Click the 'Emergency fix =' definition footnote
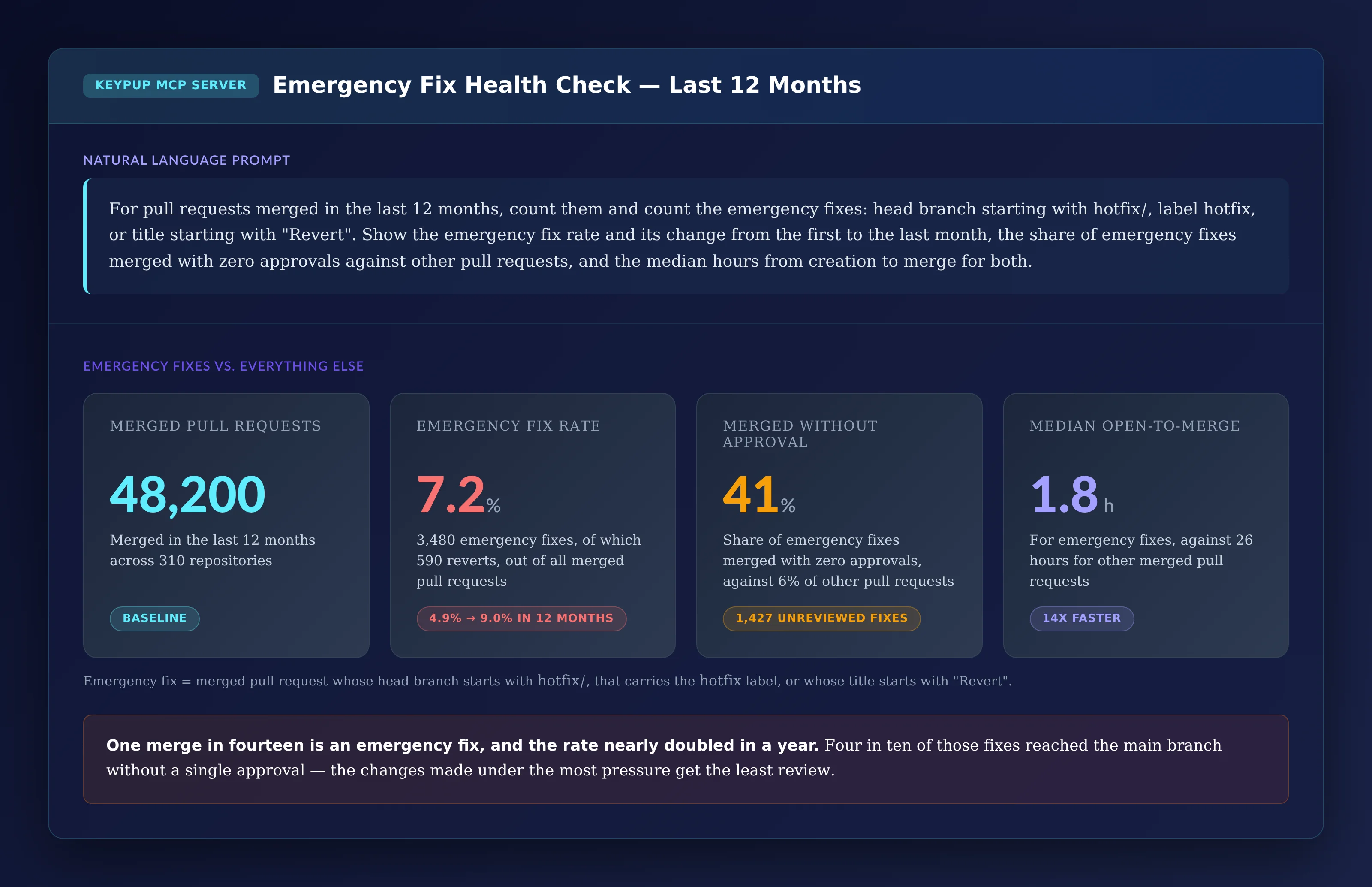Screen dimensions: 1372x887 coord(547,681)
